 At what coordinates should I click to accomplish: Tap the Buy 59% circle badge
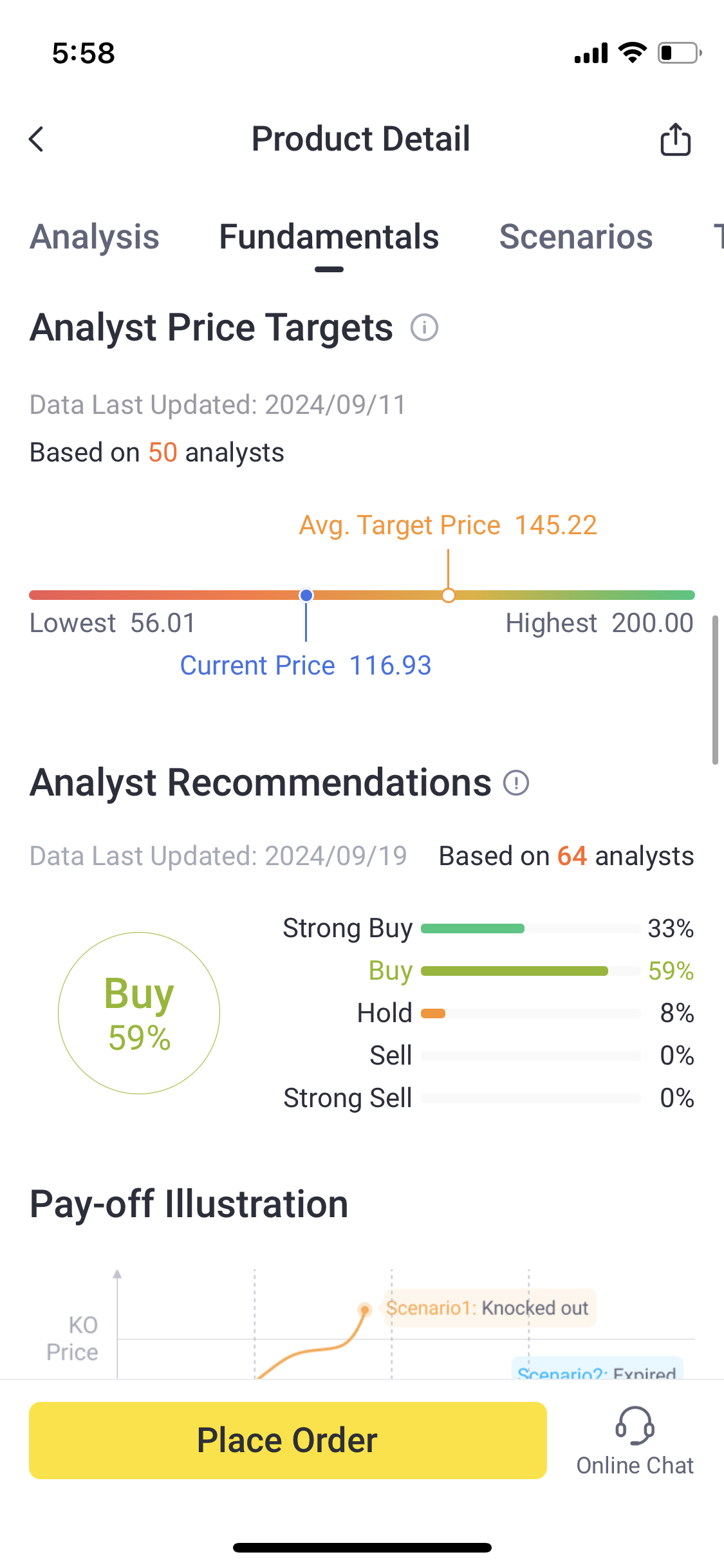(139, 1013)
